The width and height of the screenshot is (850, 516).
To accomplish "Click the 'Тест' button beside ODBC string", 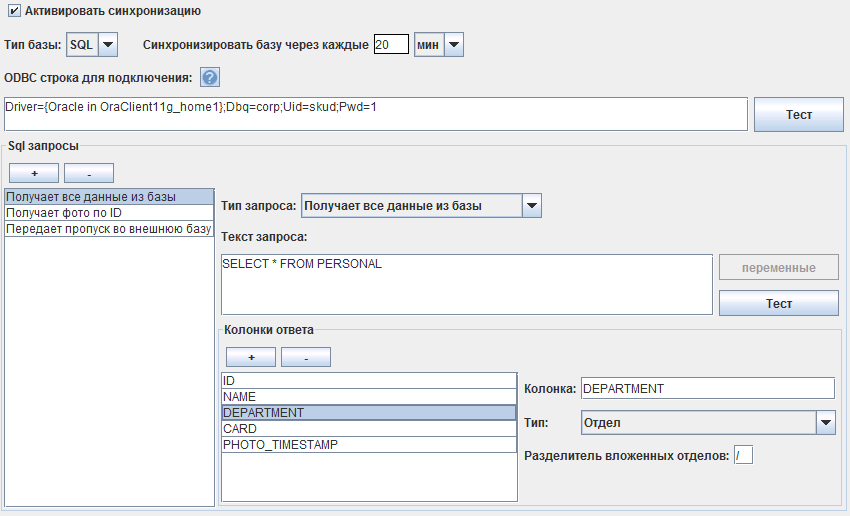I will [x=798, y=114].
